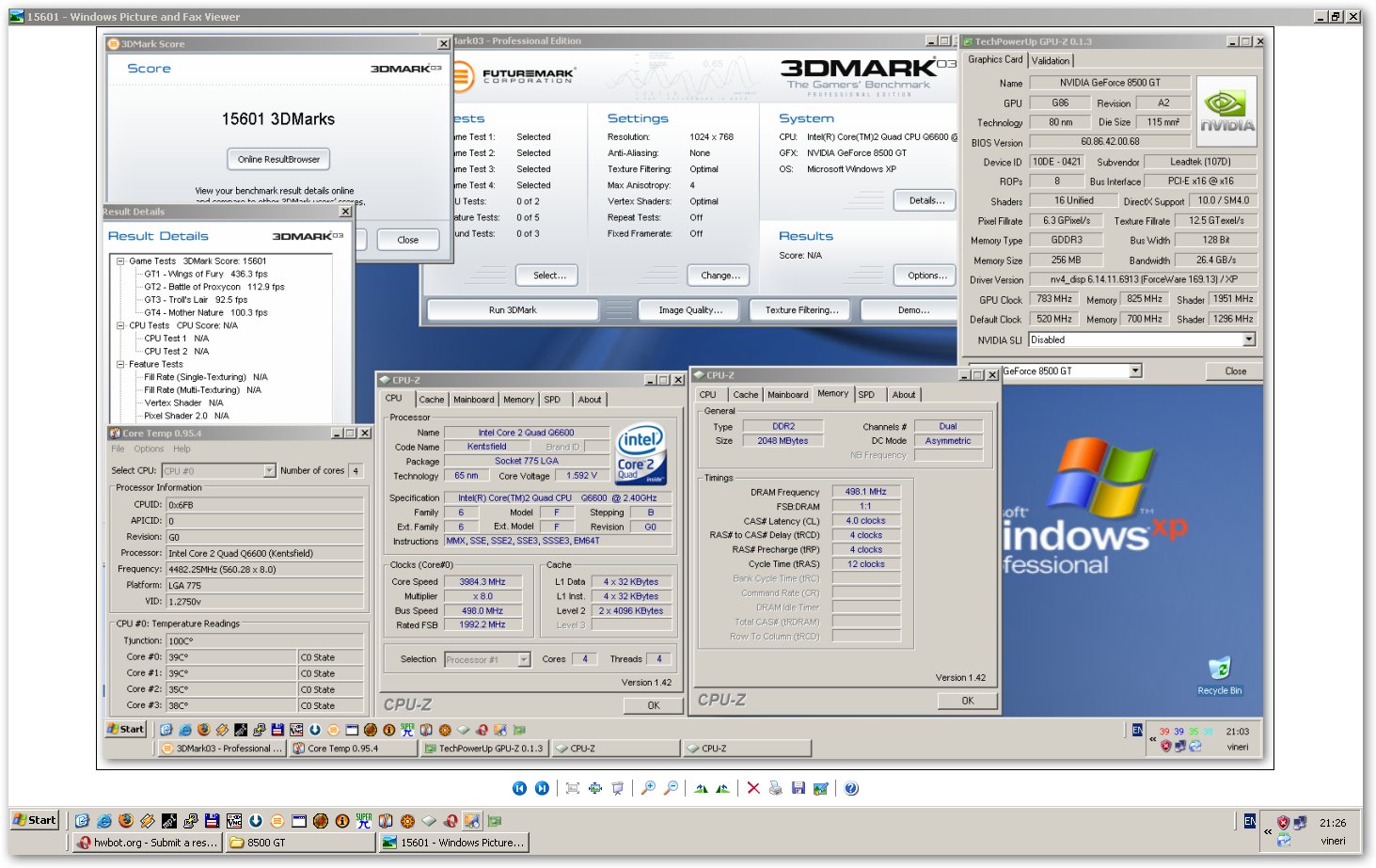The height and width of the screenshot is (868, 1376).
Task: Open the Help menu in Core Temp
Action: click(182, 449)
